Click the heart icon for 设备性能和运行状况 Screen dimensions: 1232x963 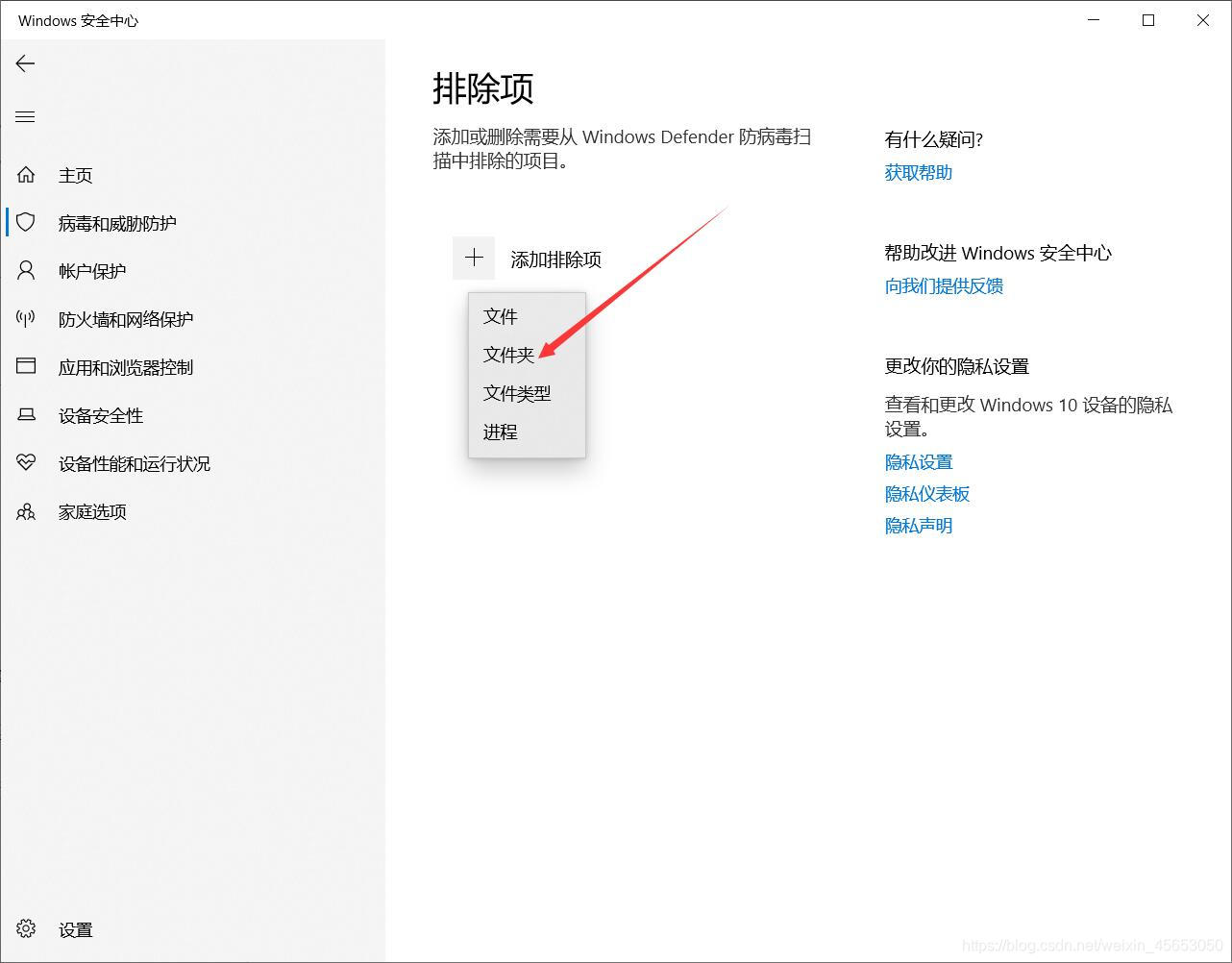[x=26, y=462]
